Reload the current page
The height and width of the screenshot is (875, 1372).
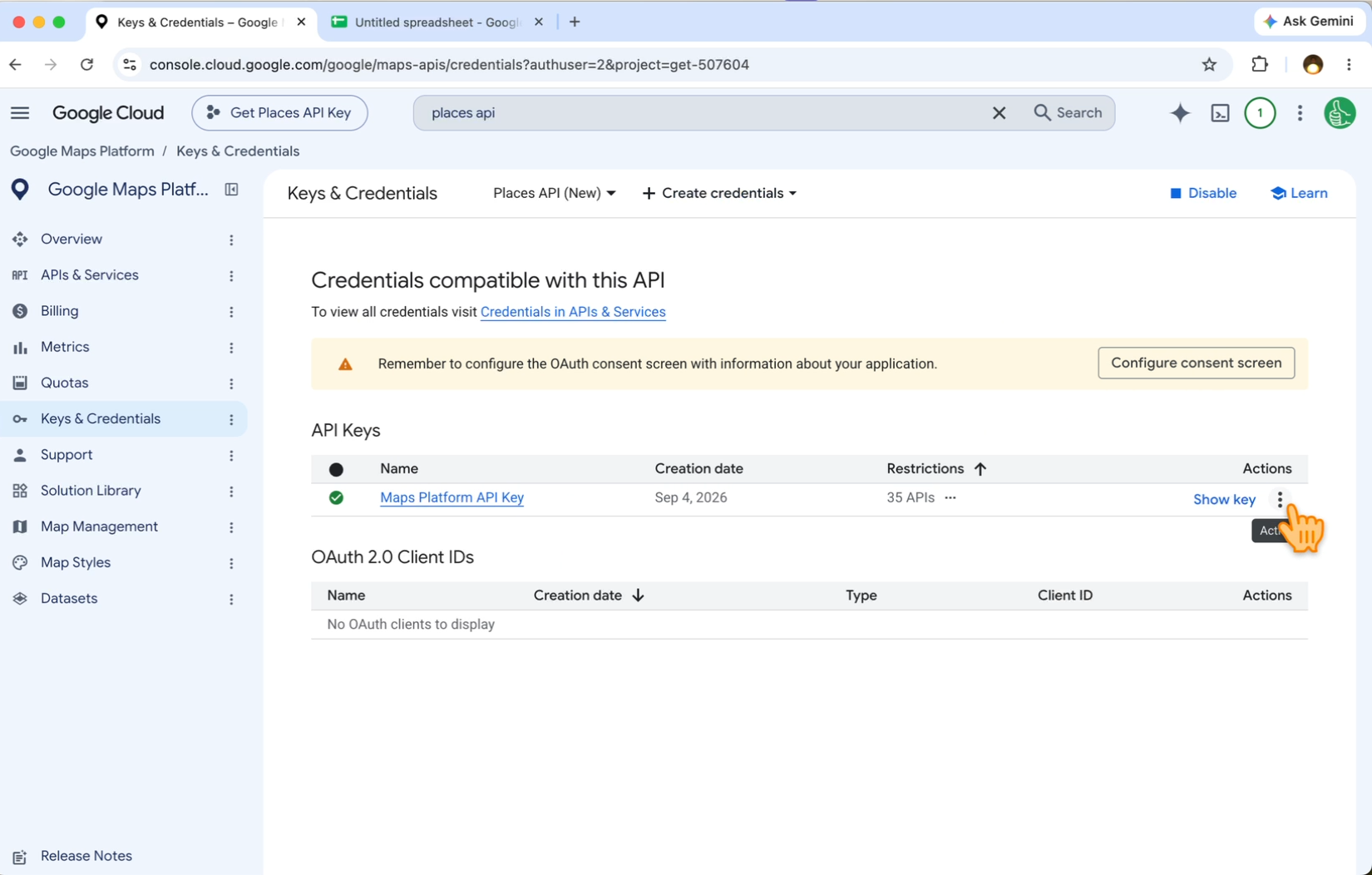pyautogui.click(x=86, y=65)
